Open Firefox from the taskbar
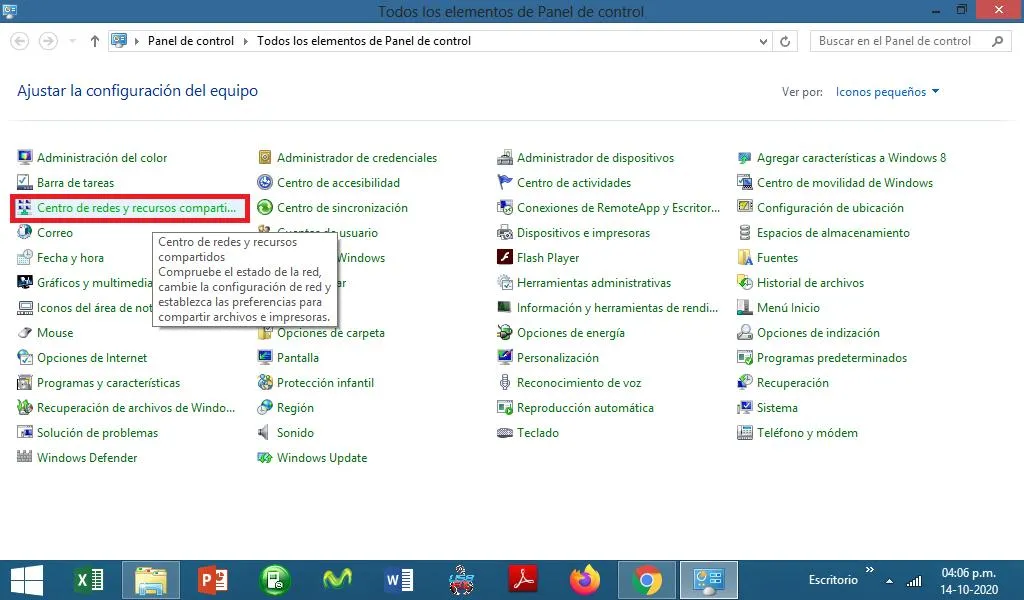This screenshot has width=1024, height=600. point(586,580)
